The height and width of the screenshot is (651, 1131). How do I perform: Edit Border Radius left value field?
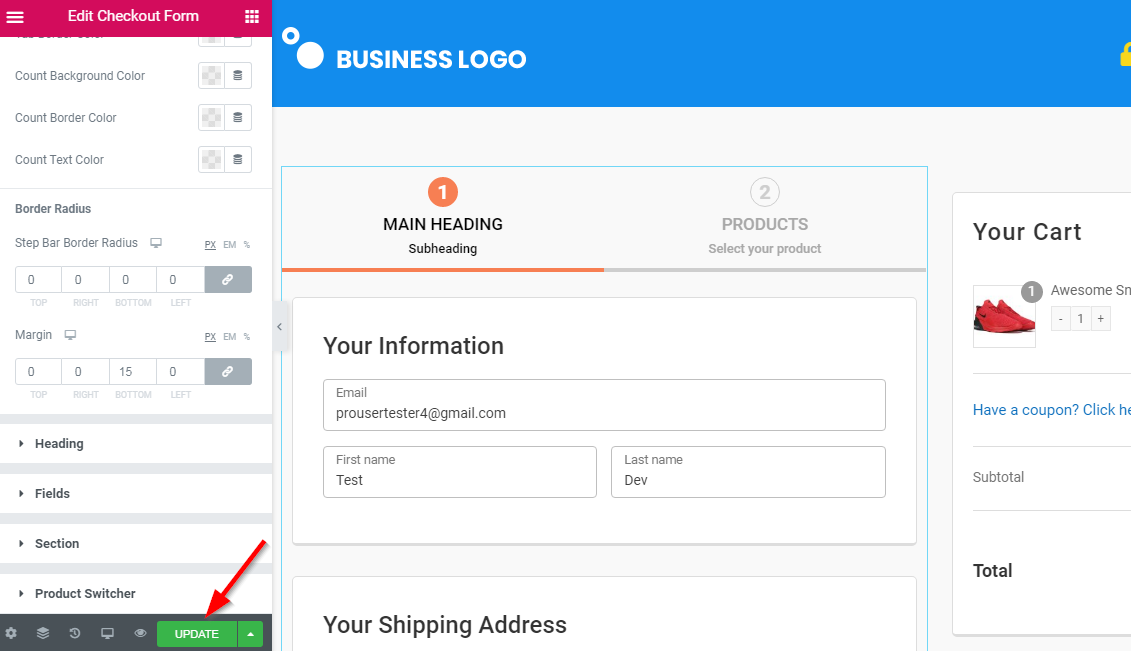[180, 280]
